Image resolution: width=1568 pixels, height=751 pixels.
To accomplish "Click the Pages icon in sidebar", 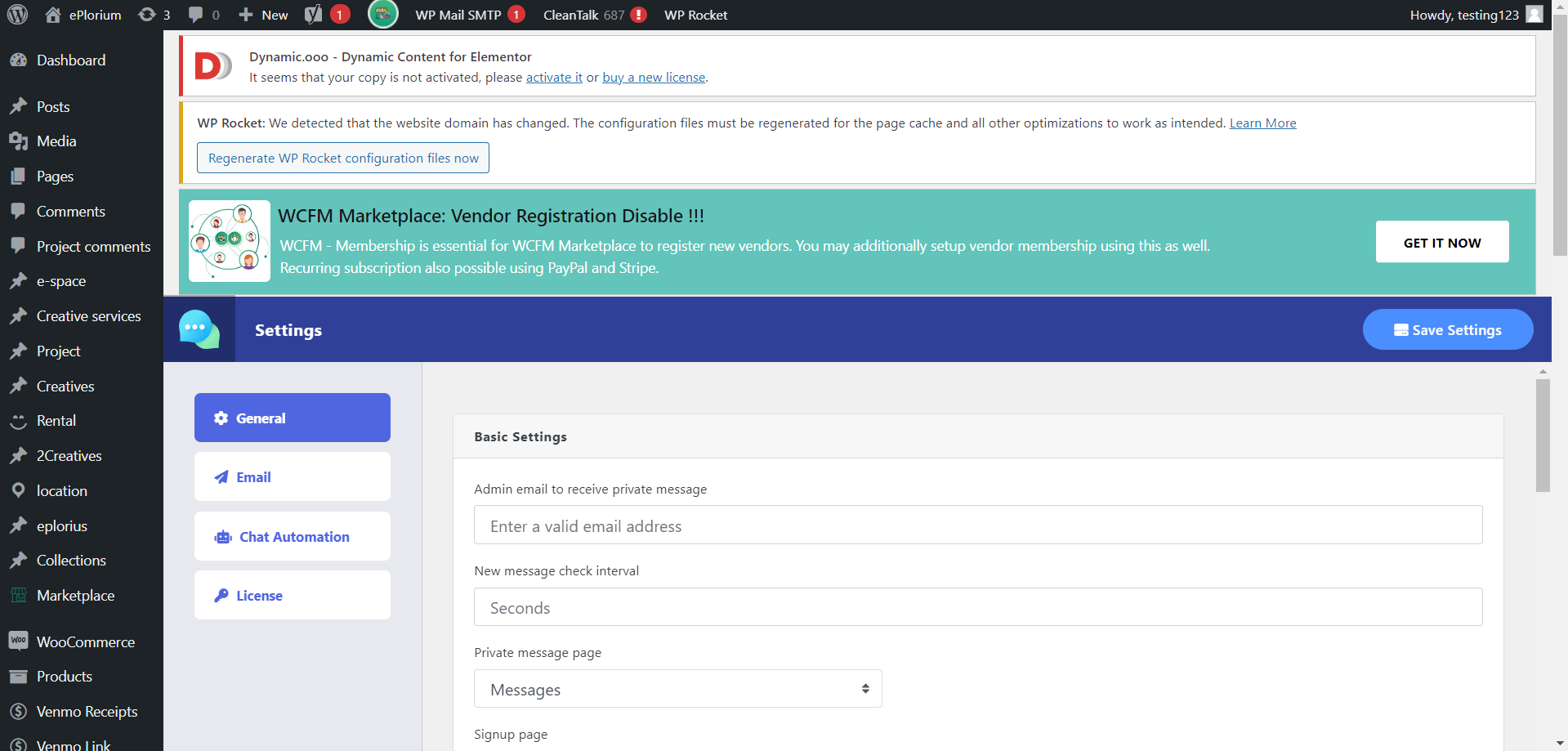I will (18, 176).
